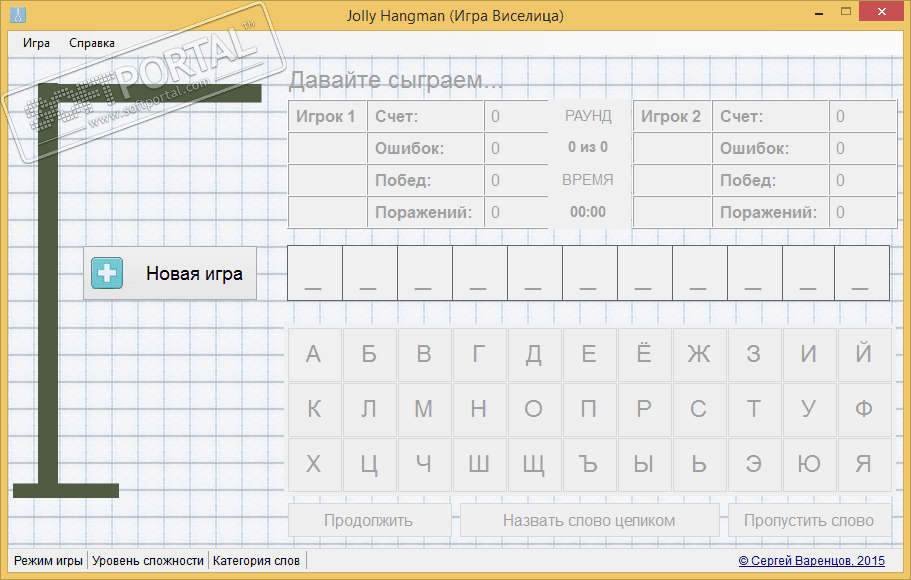Select letter У

pyautogui.click(x=809, y=410)
